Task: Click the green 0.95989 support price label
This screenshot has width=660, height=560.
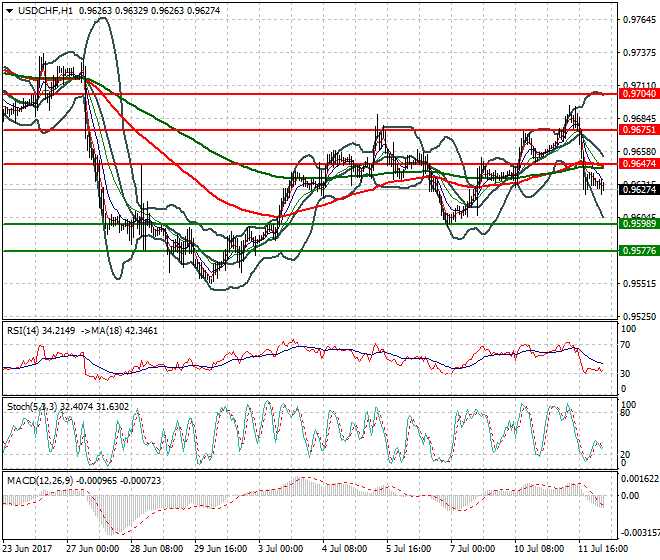Action: point(639,224)
